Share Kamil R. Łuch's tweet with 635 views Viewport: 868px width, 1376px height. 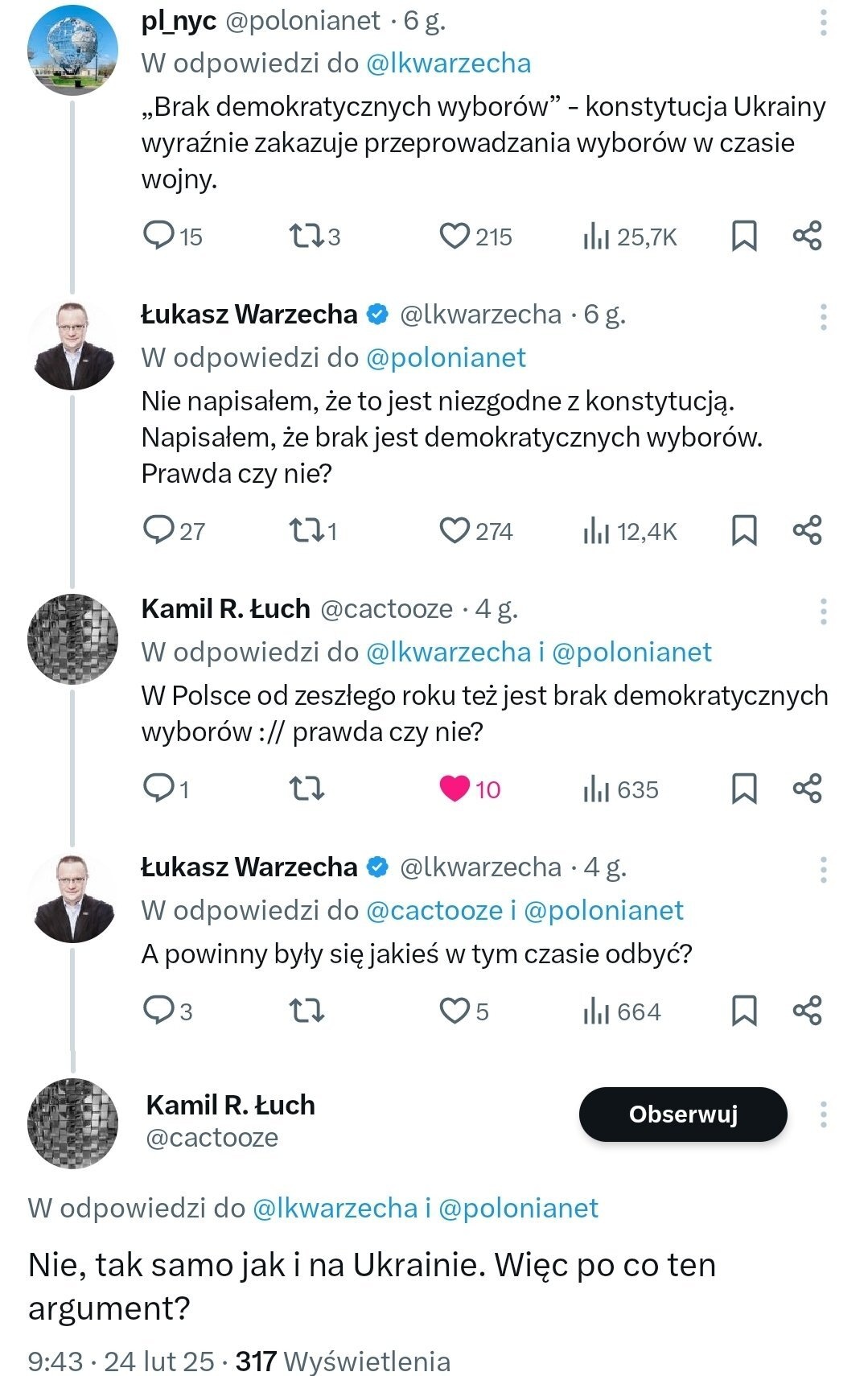pos(807,789)
